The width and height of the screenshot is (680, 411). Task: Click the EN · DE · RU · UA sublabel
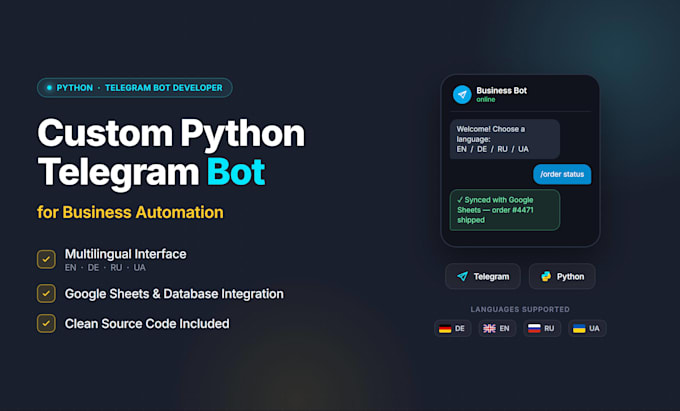tap(105, 267)
